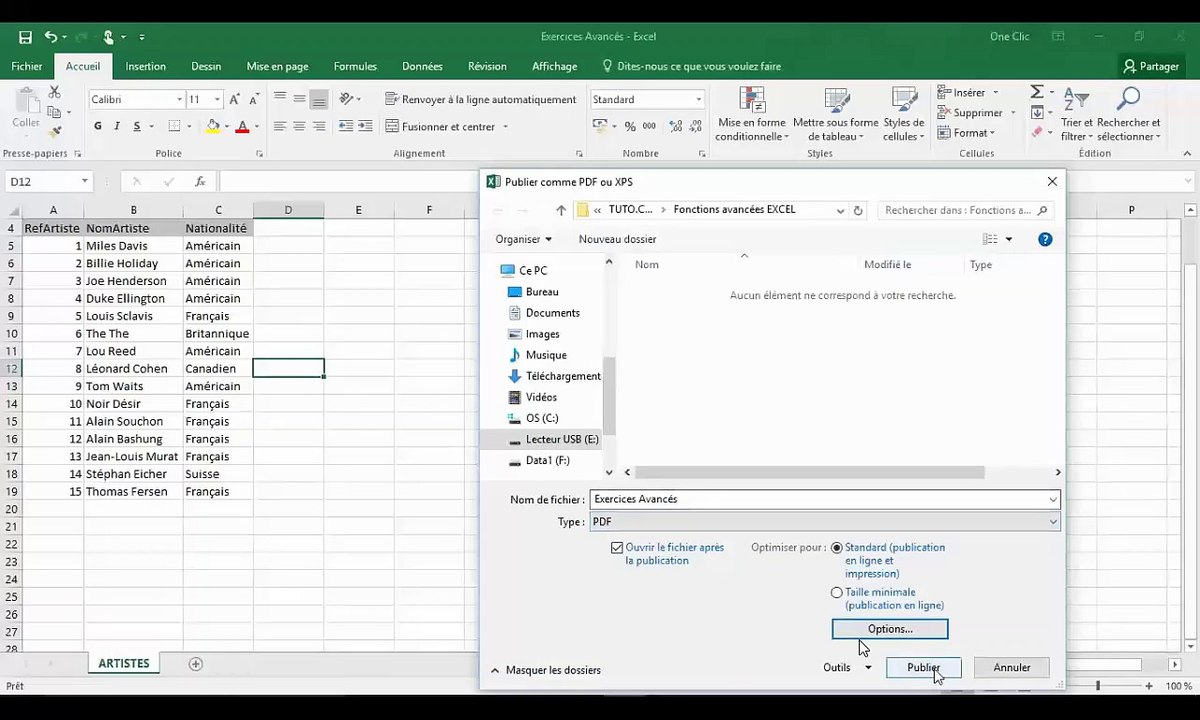Go up one folder level in dialog
Viewport: 1200px width, 720px height.
tap(561, 210)
